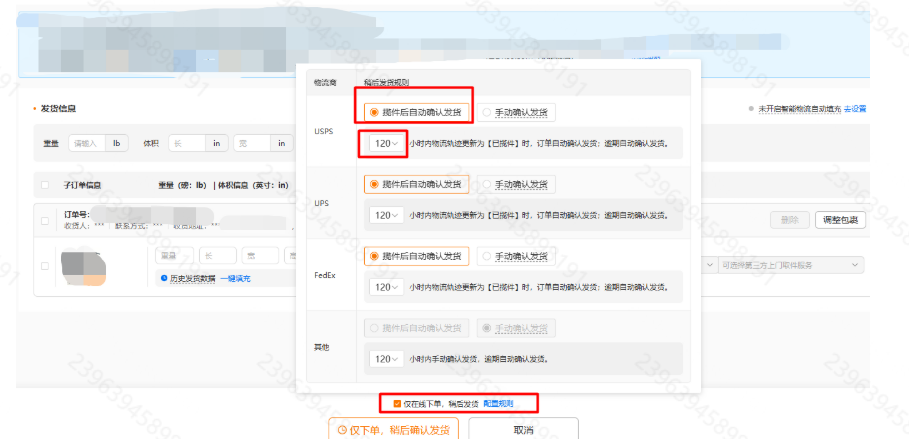Focus product row 重量 input
Viewport: 909px width, 439px height.
[x=174, y=256]
